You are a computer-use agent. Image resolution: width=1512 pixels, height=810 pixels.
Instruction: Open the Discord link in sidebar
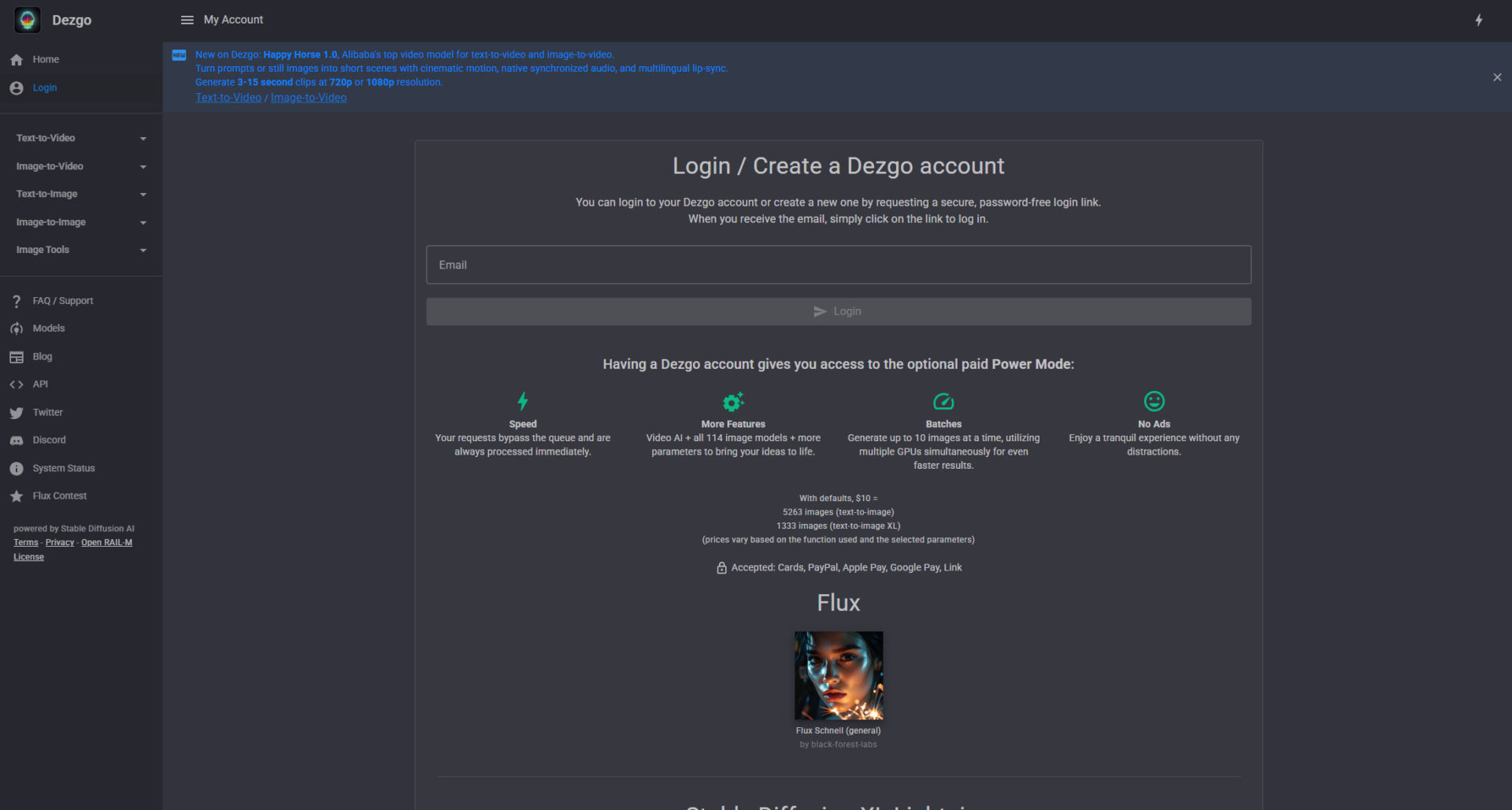click(x=81, y=440)
